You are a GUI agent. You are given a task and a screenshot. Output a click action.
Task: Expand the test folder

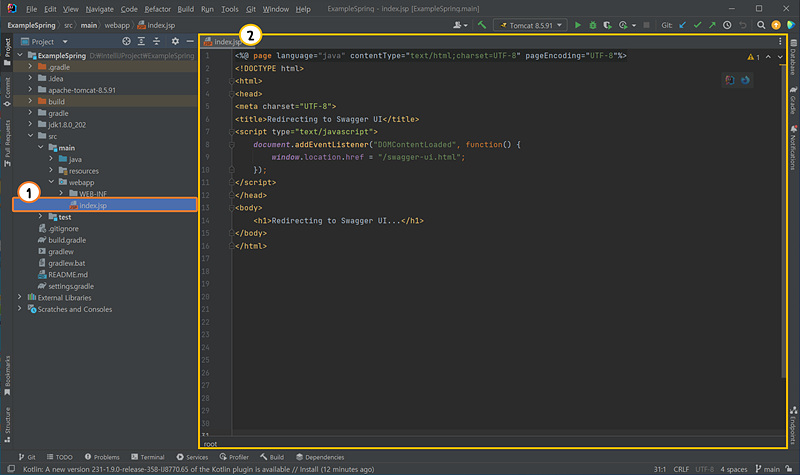click(40, 217)
